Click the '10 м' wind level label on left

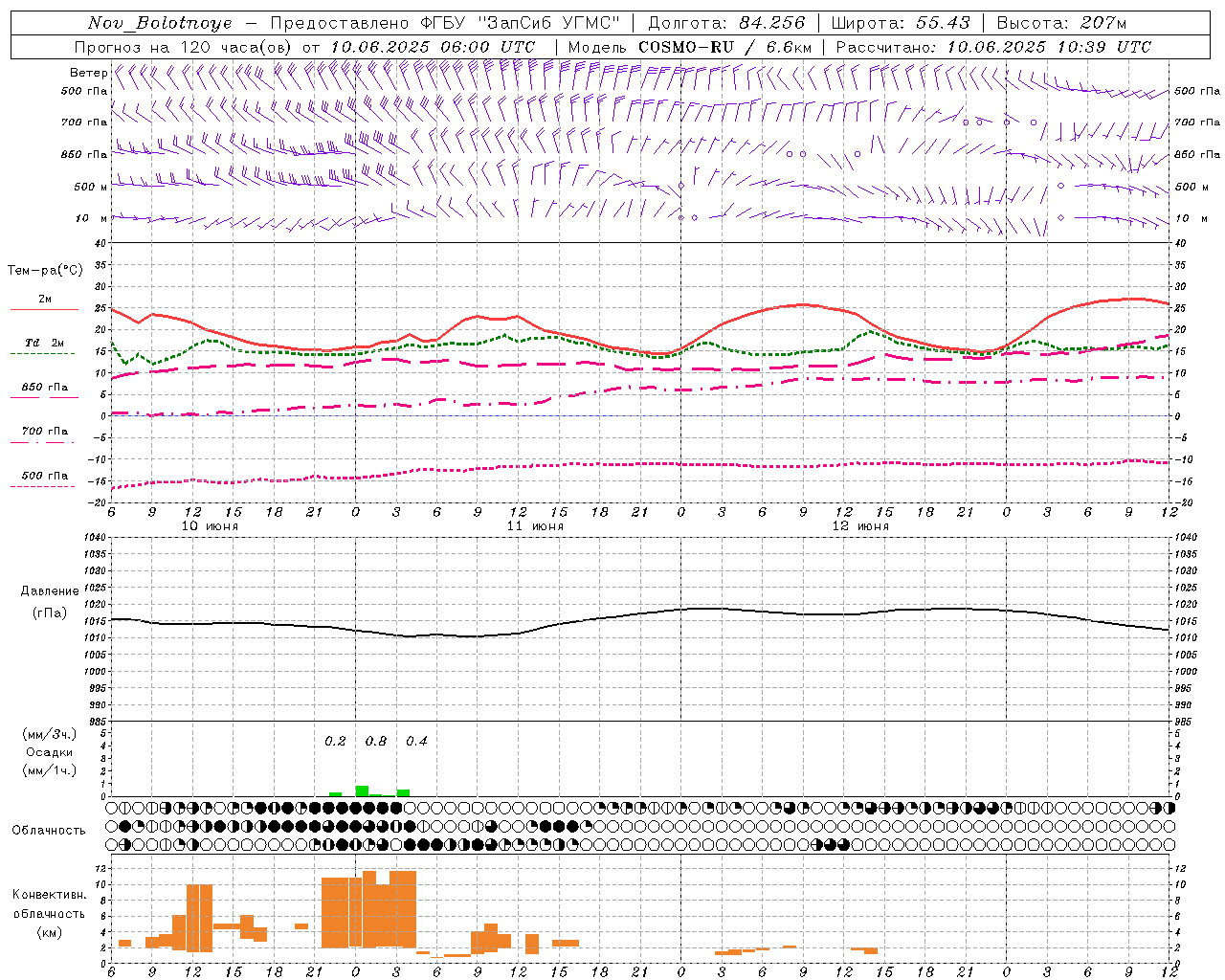(92, 218)
